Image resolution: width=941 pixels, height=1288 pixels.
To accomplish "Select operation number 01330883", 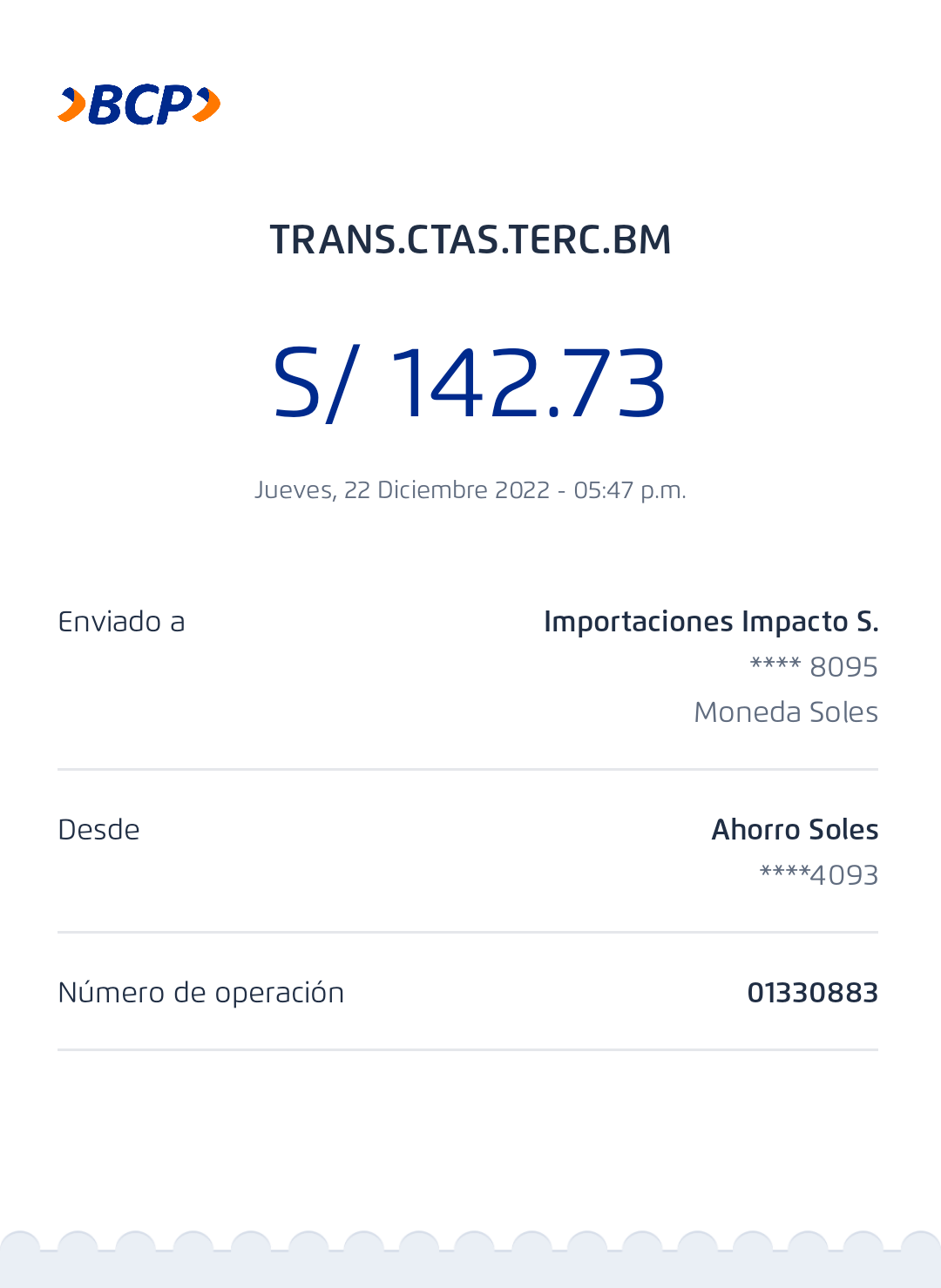I will pyautogui.click(x=812, y=993).
